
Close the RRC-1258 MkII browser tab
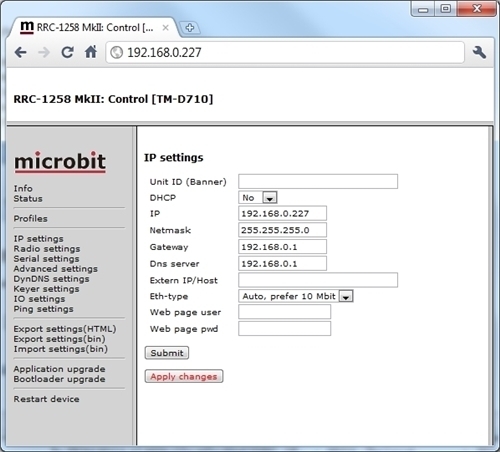tap(165, 28)
